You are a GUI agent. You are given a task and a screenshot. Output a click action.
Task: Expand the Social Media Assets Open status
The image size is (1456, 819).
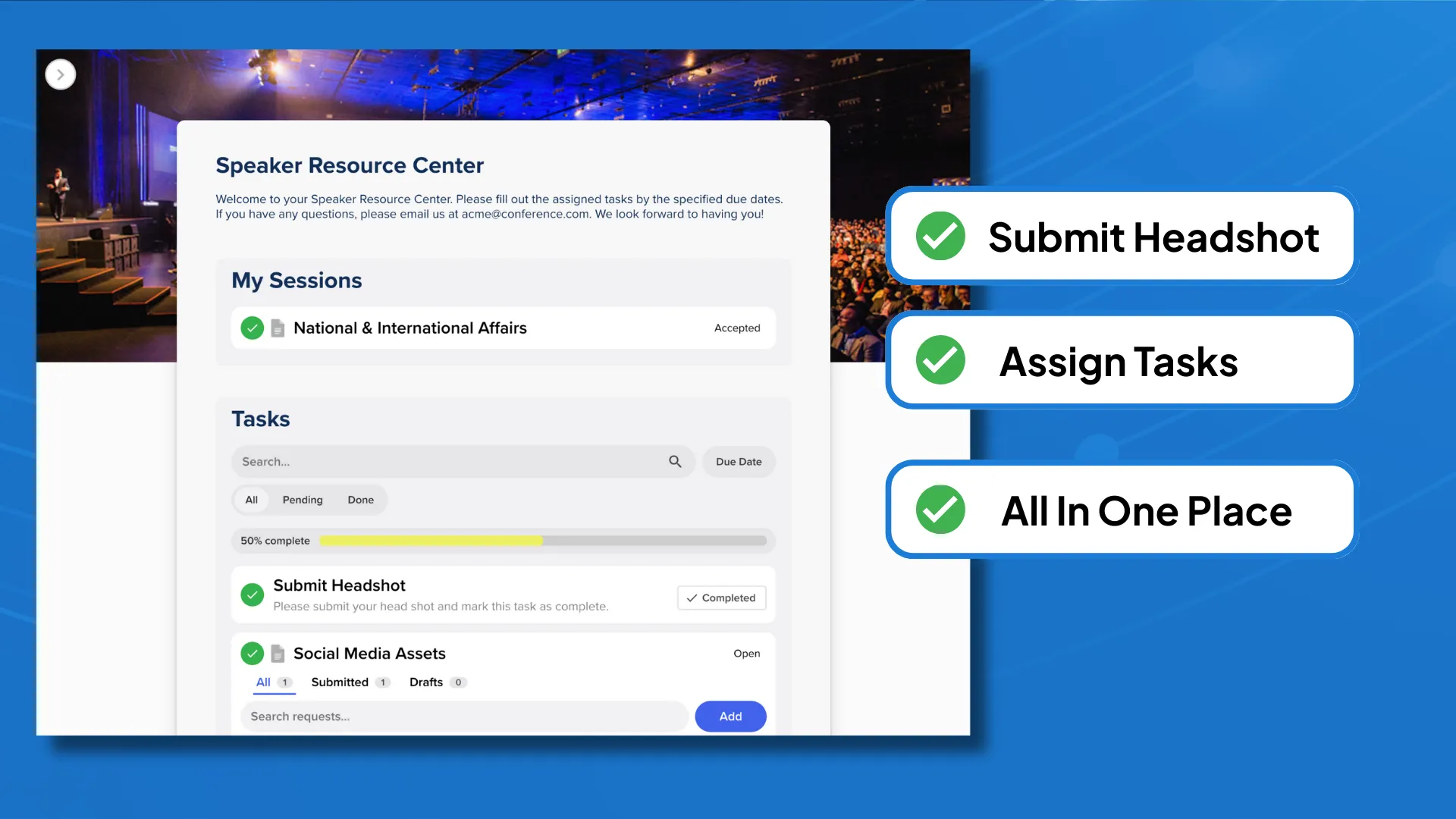(x=746, y=653)
